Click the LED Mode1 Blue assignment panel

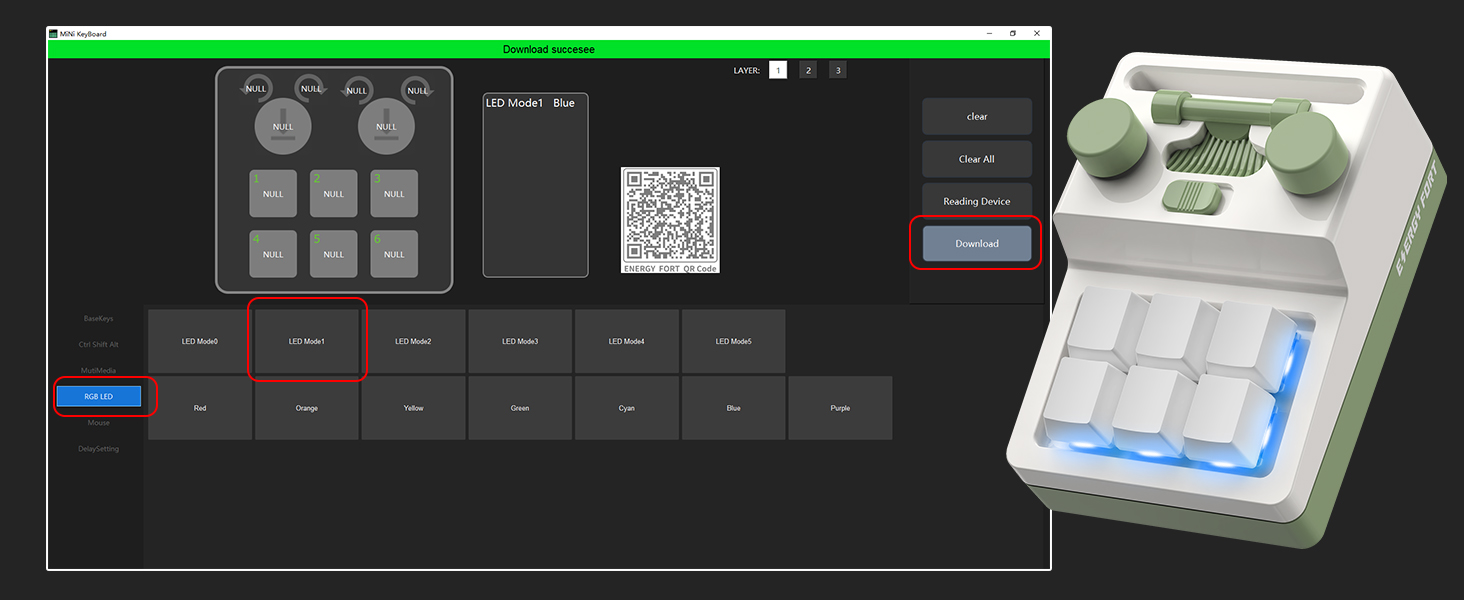pos(535,183)
